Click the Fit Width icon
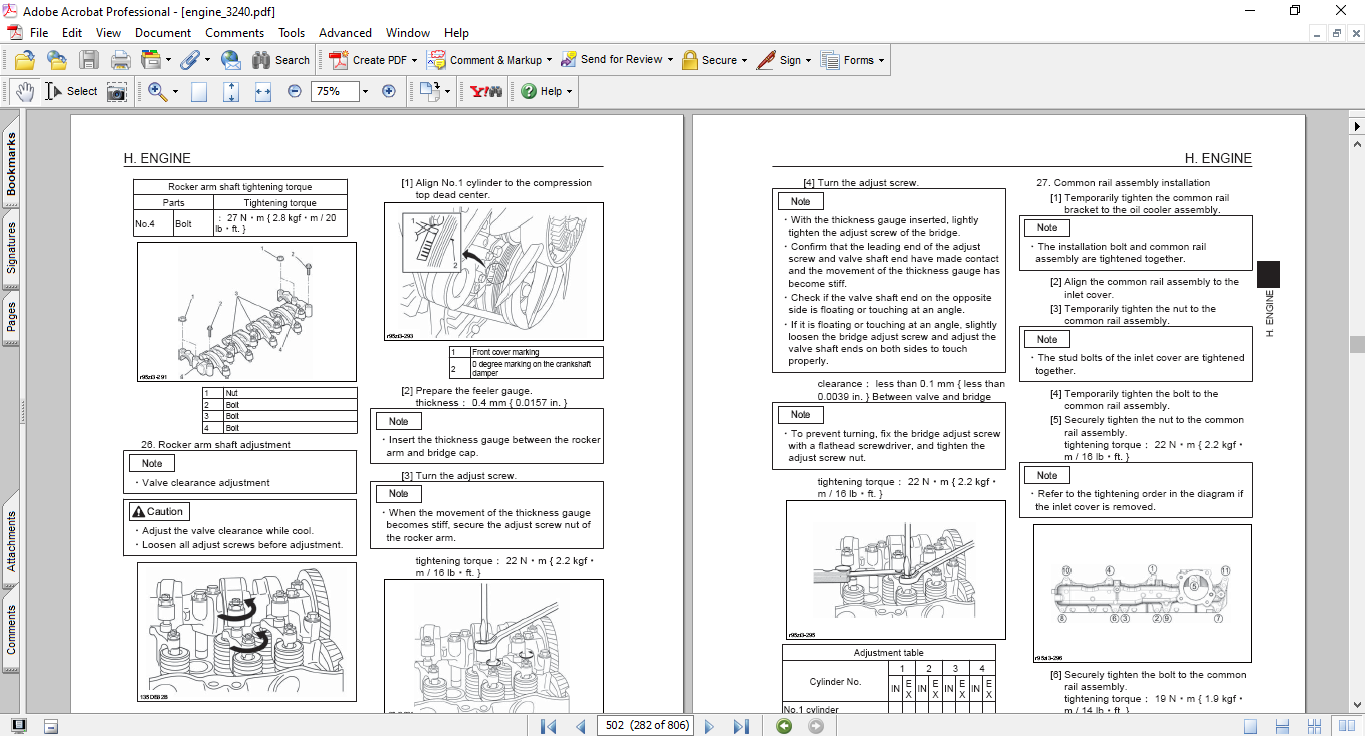The width and height of the screenshot is (1365, 736). pyautogui.click(x=263, y=91)
